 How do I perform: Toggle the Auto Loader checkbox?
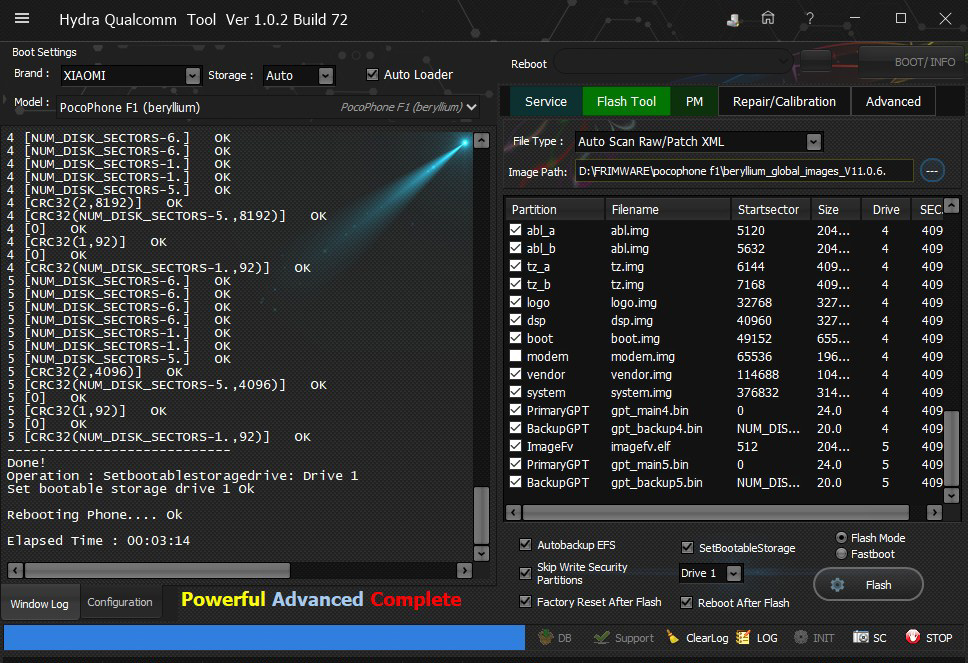pos(372,74)
